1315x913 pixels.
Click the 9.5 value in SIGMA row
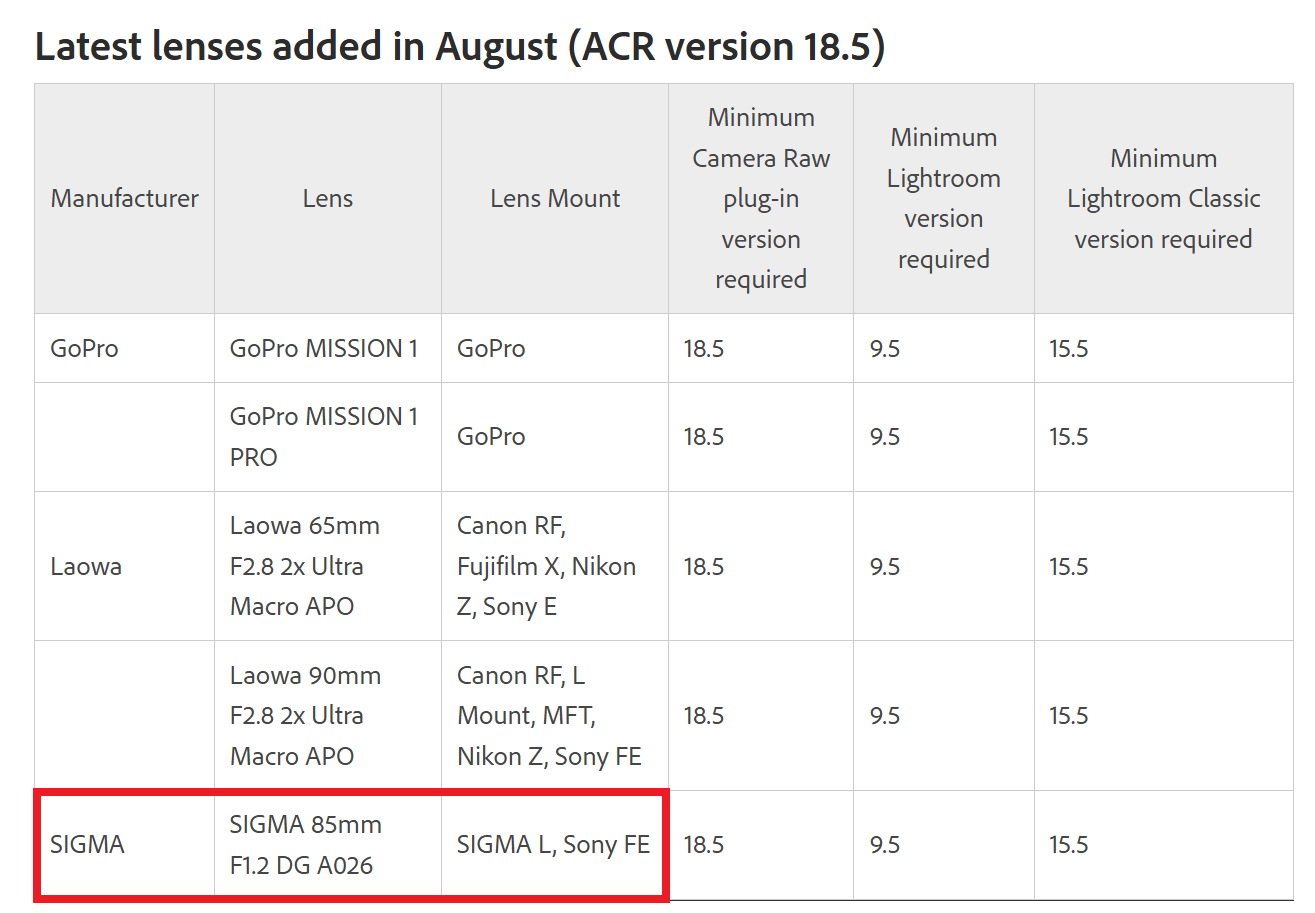[x=885, y=845]
